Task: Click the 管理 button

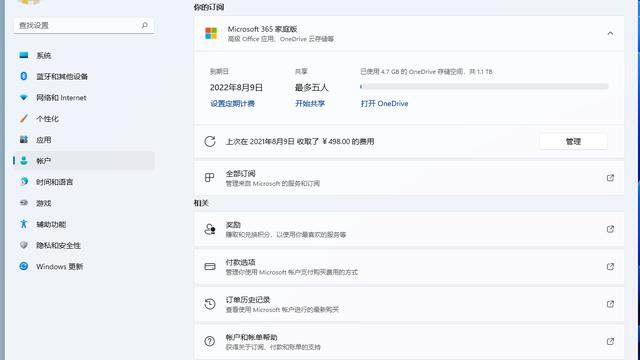Action: [x=573, y=142]
